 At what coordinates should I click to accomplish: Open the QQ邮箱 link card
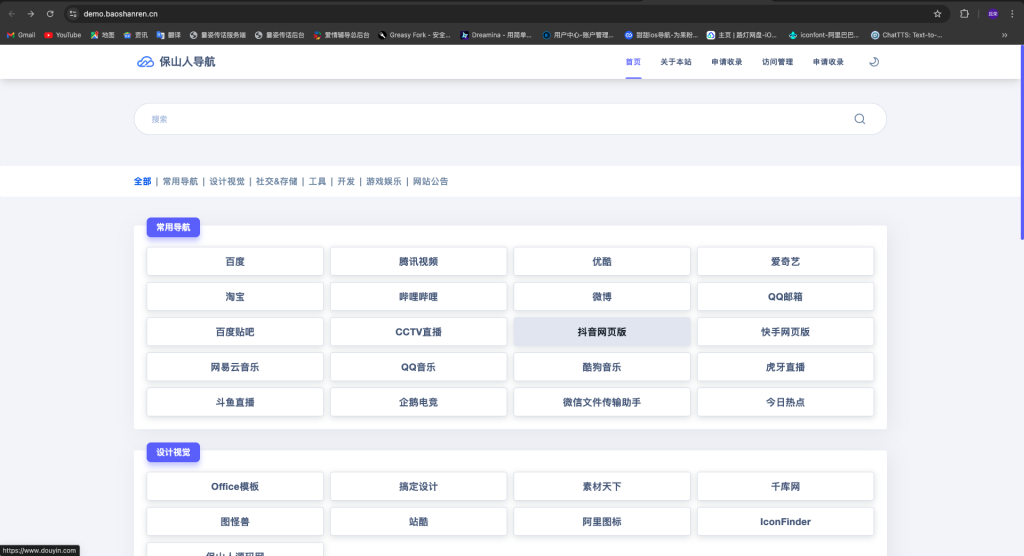pos(786,297)
